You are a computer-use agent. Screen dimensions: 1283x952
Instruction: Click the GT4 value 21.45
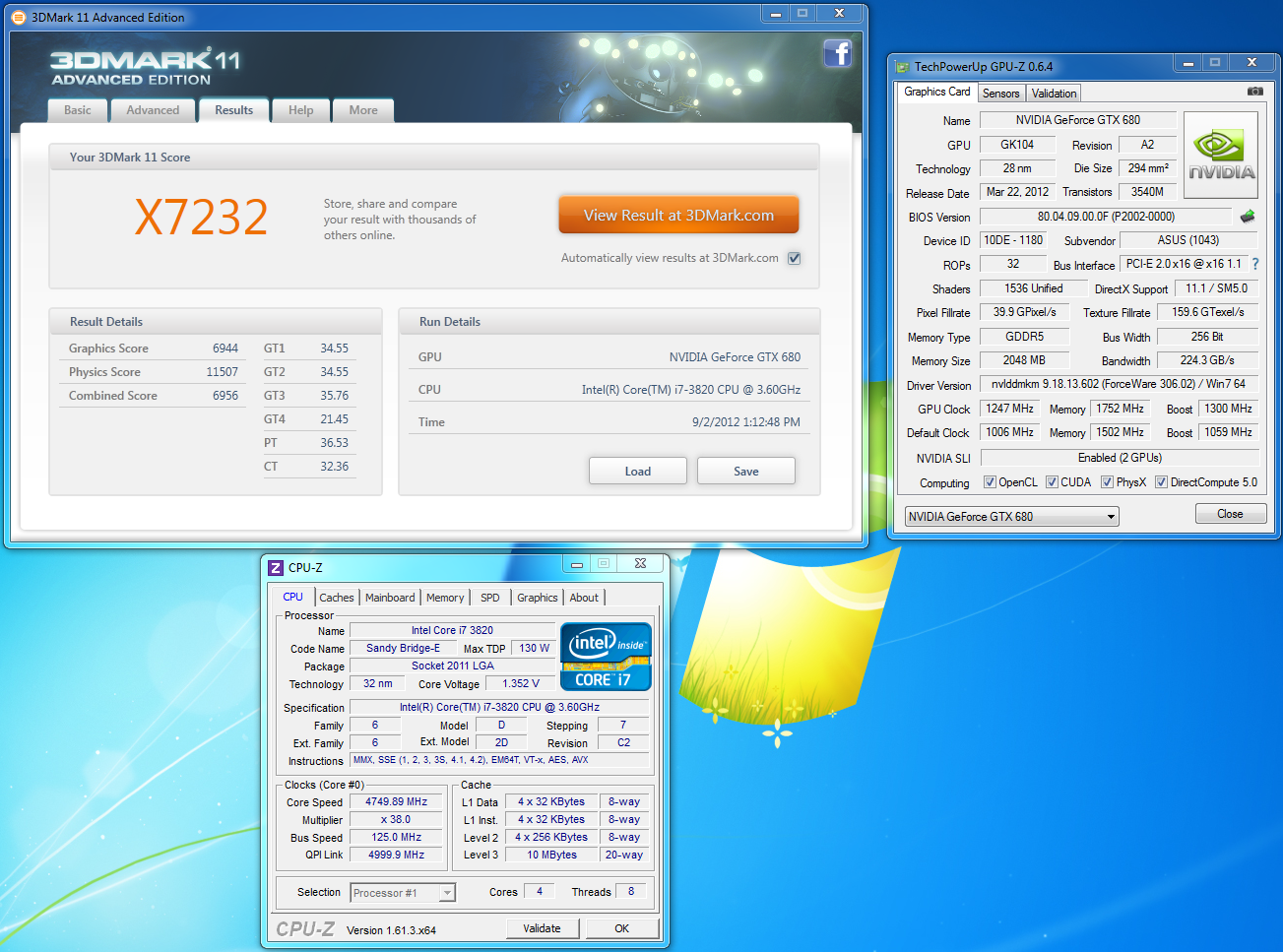335,419
